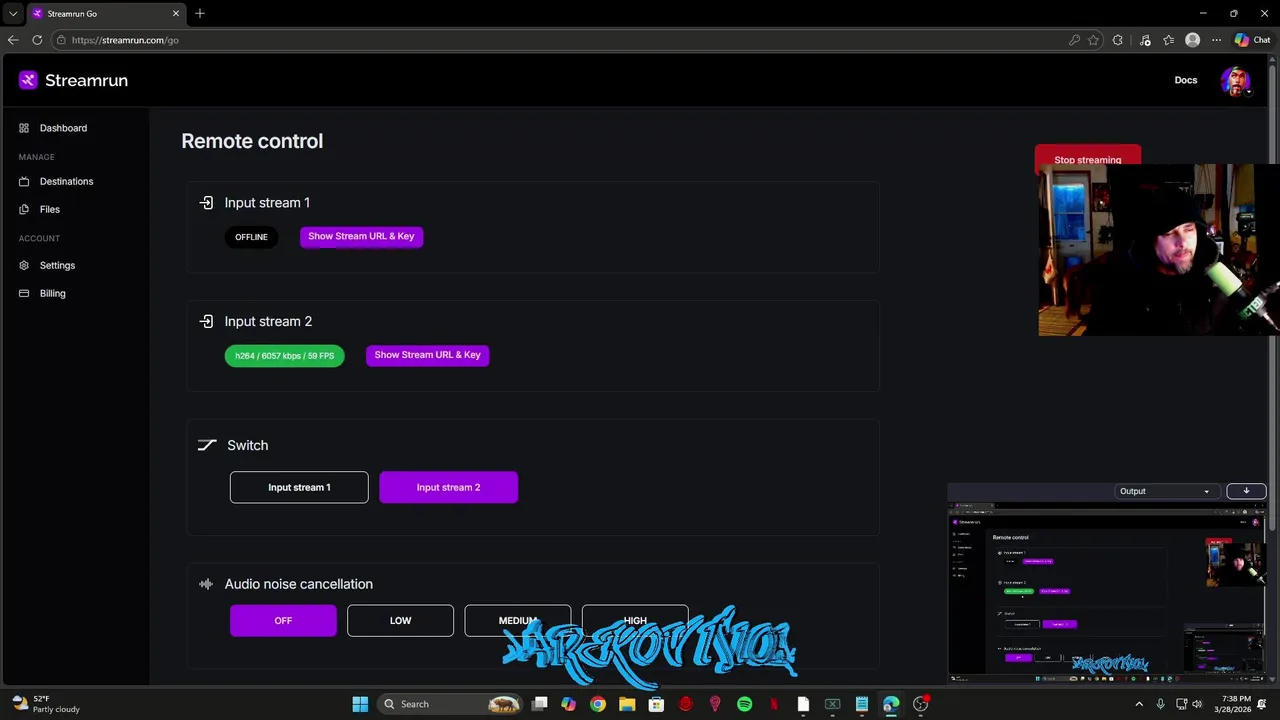Click the audio waveform icon

point(206,584)
